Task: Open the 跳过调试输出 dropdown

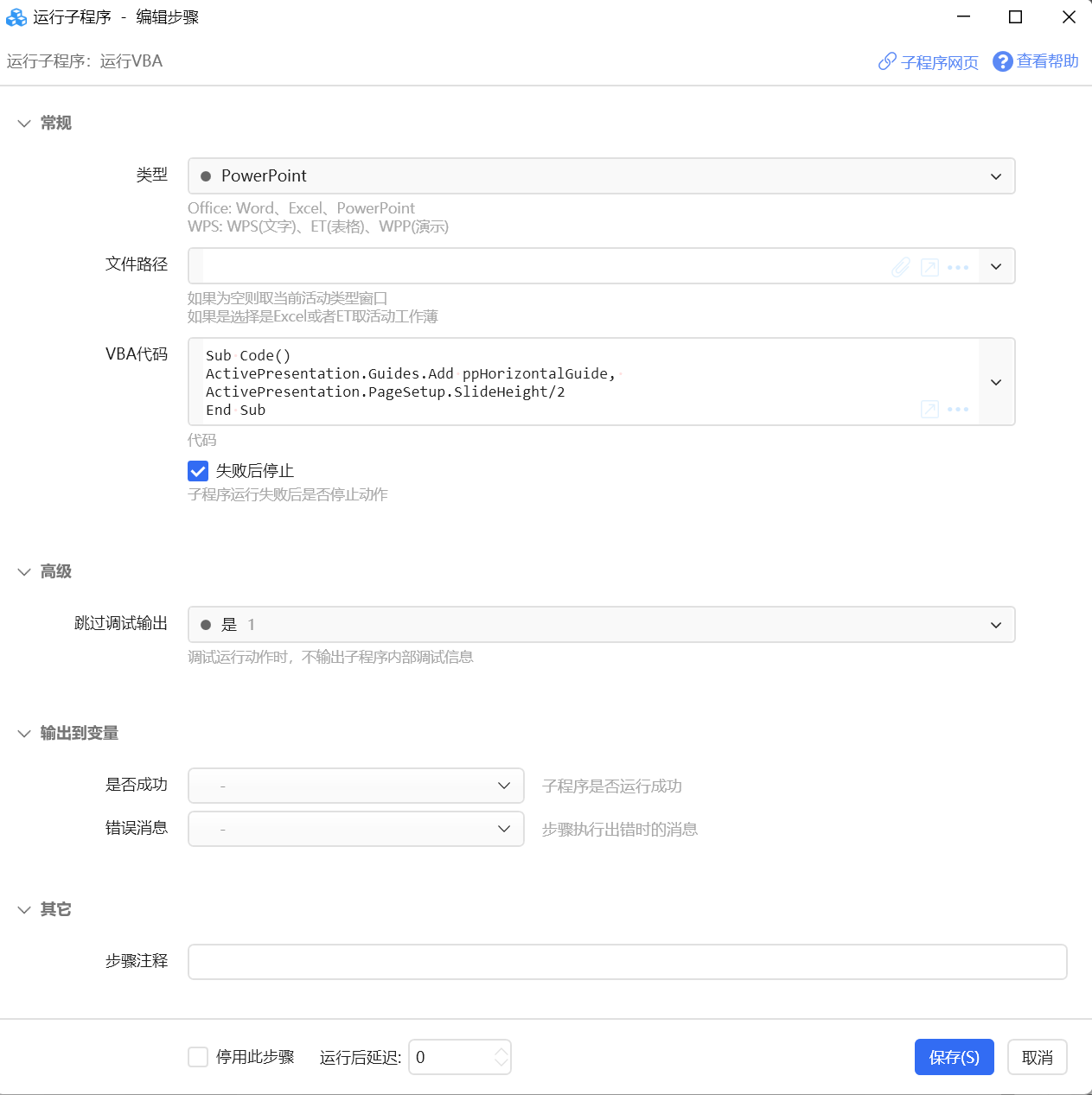Action: (x=601, y=625)
